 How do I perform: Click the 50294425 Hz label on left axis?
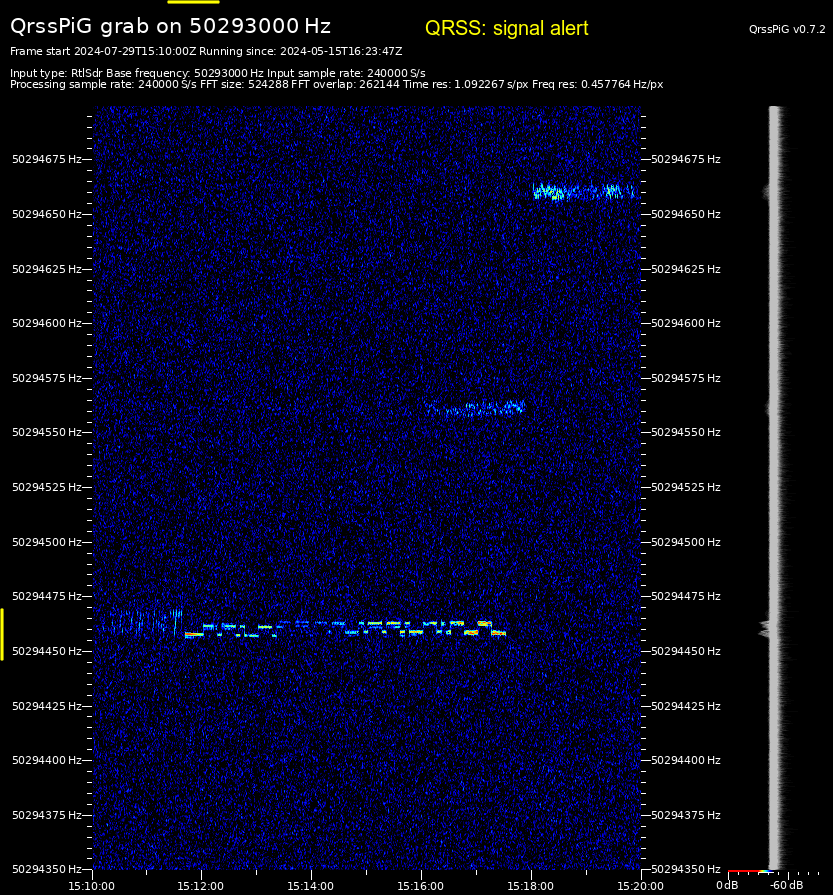[47, 705]
